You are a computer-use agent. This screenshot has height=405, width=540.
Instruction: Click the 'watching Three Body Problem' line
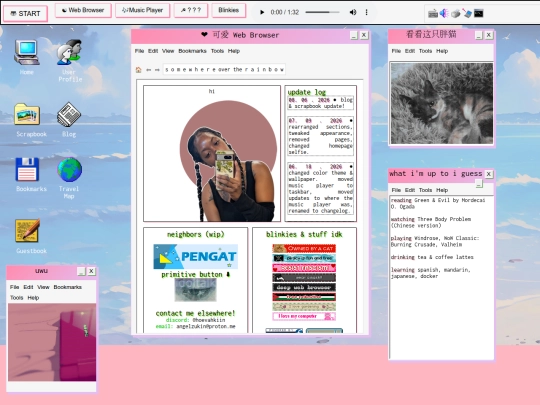click(x=430, y=222)
